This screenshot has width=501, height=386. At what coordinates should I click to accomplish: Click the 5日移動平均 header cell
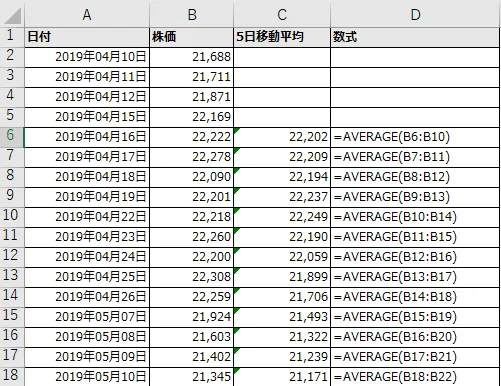pyautogui.click(x=282, y=37)
